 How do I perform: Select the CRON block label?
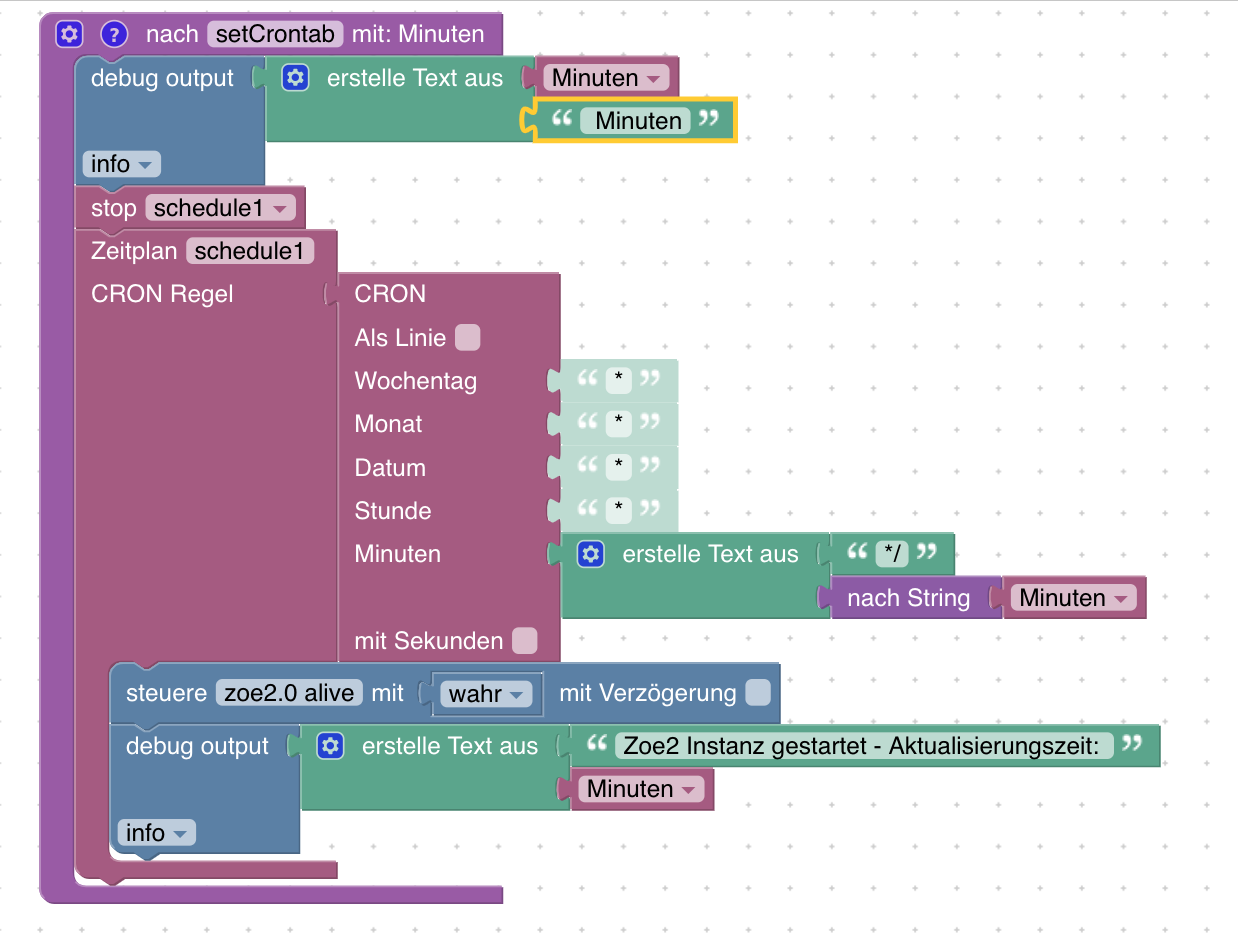pos(390,294)
